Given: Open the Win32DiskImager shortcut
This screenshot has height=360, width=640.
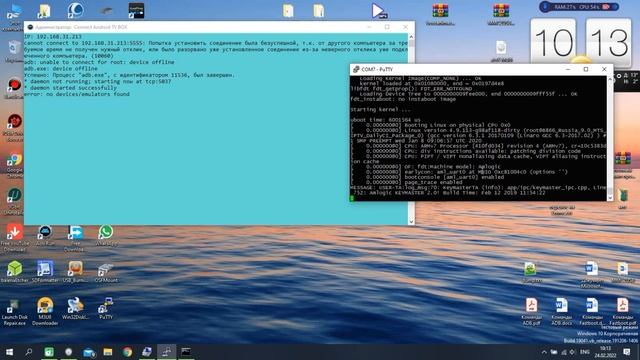Looking at the screenshot, I should [75, 309].
